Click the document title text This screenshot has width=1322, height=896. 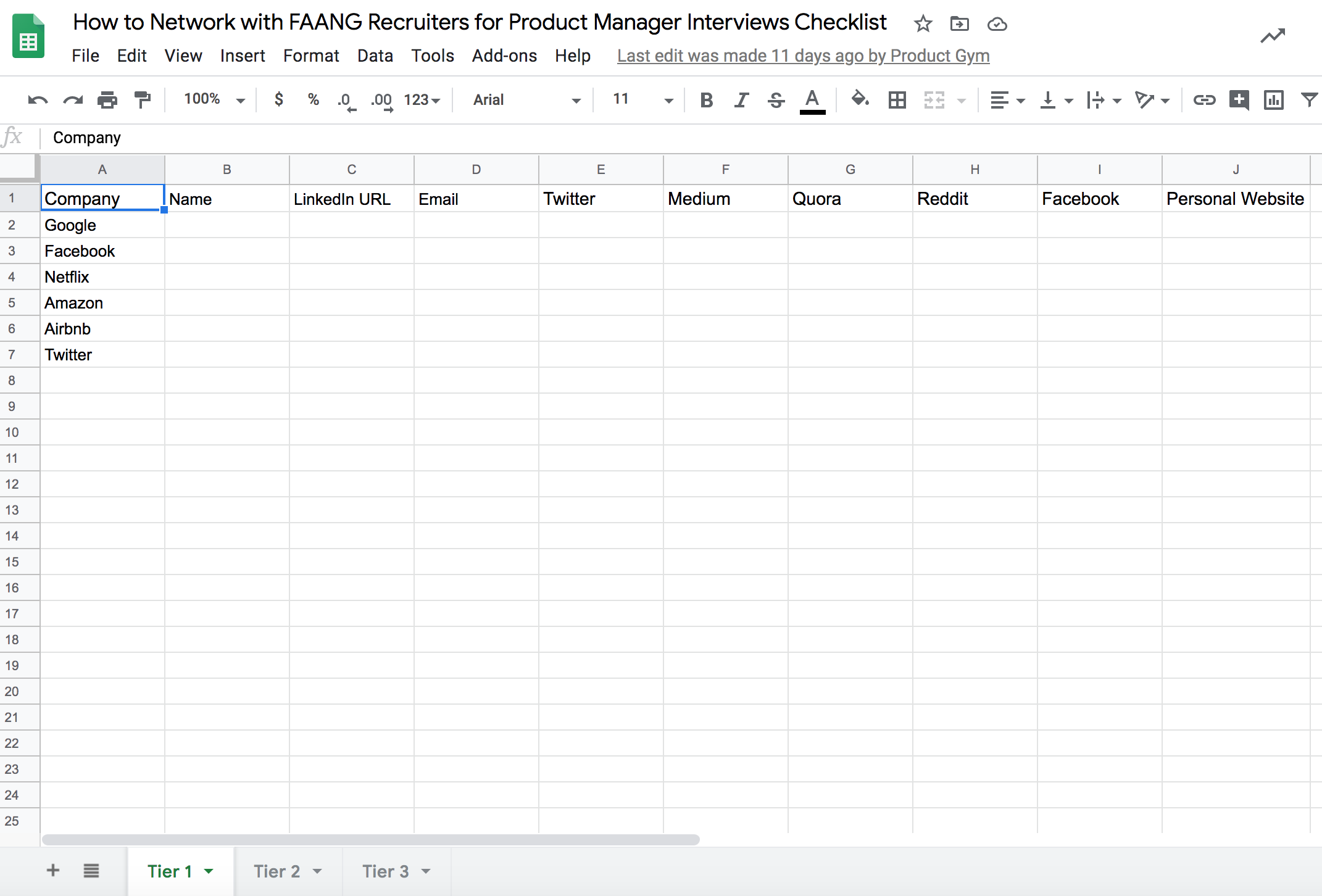click(480, 22)
